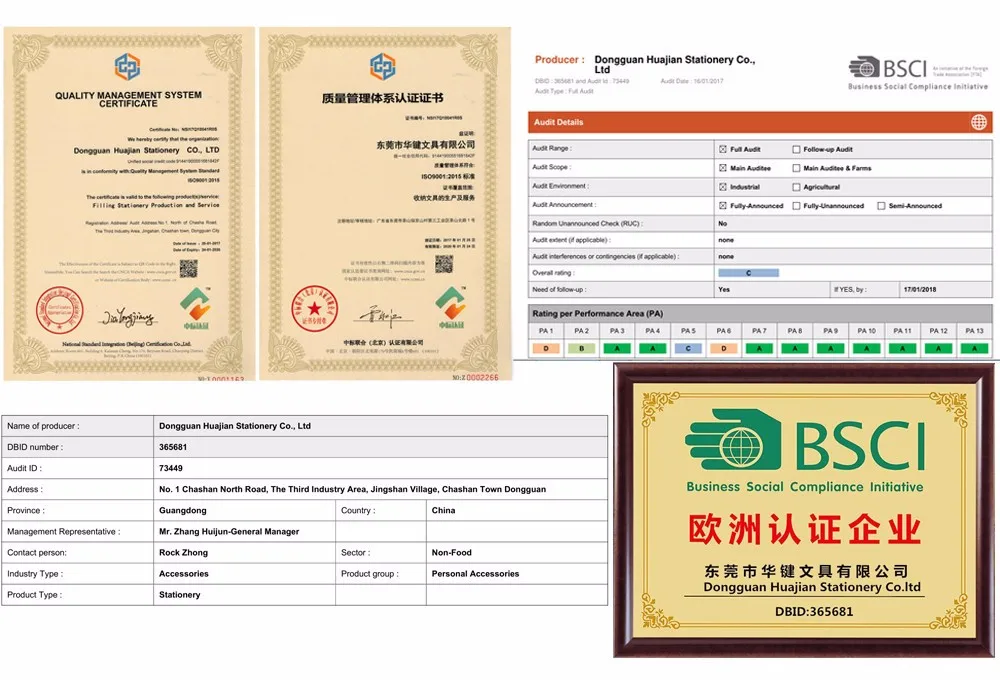The image size is (1000, 680).
Task: Click the red Chinese heading 欧洲认证企业 on plaque
Action: click(x=805, y=529)
